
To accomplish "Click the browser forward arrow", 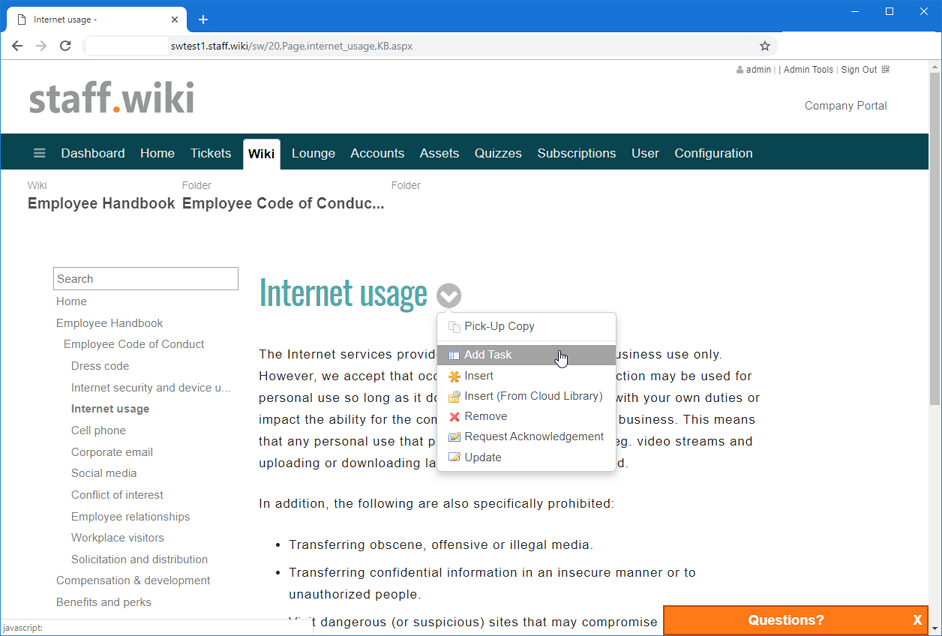I will tap(41, 46).
